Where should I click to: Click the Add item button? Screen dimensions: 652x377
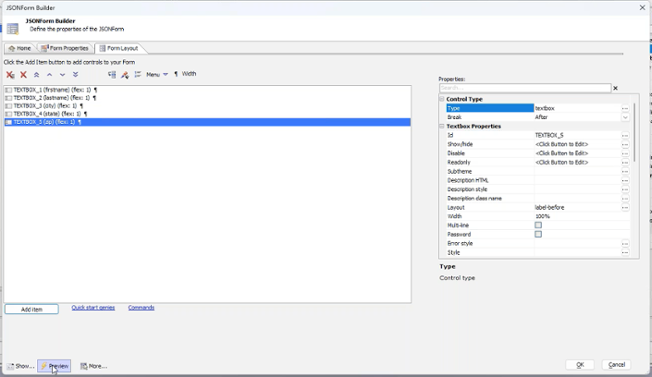(32, 309)
